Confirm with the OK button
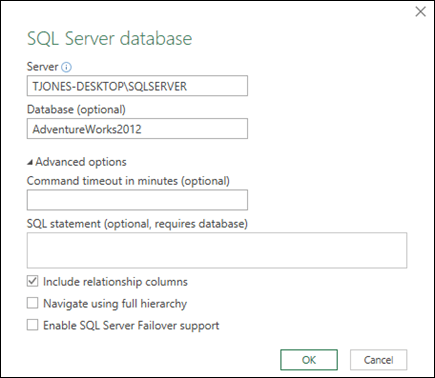This screenshot has width=435, height=378. [x=309, y=360]
